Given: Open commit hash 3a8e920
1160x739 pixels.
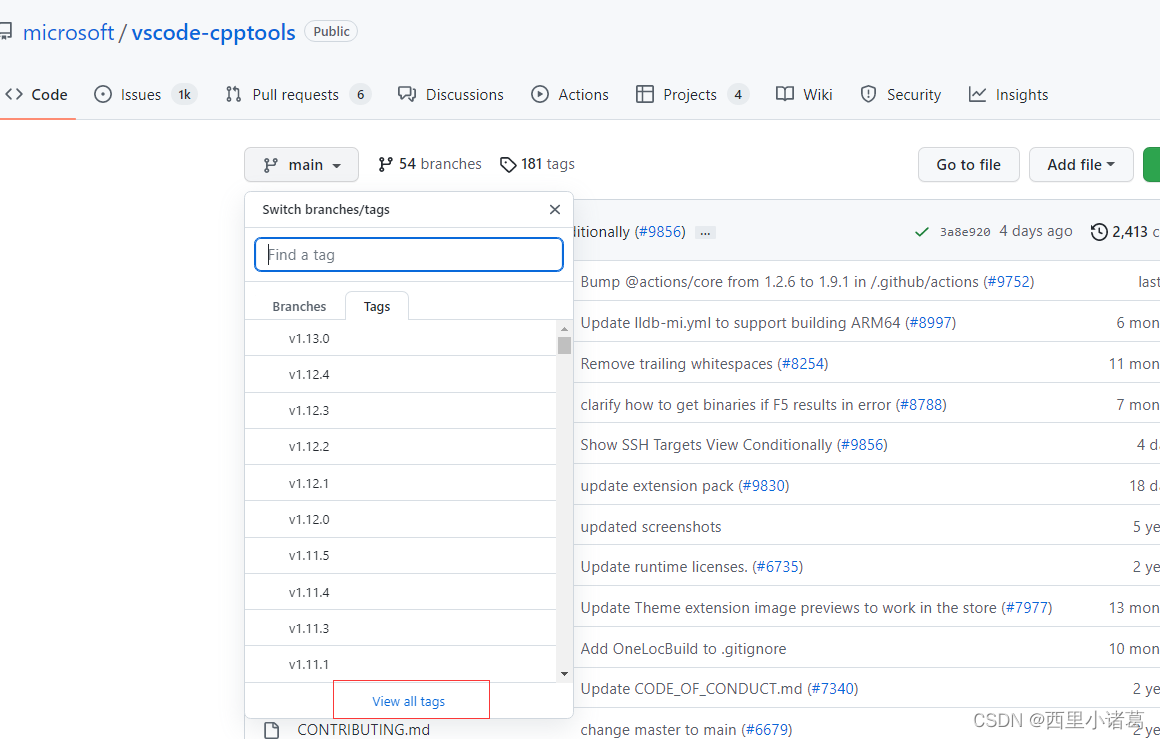Looking at the screenshot, I should (965, 232).
